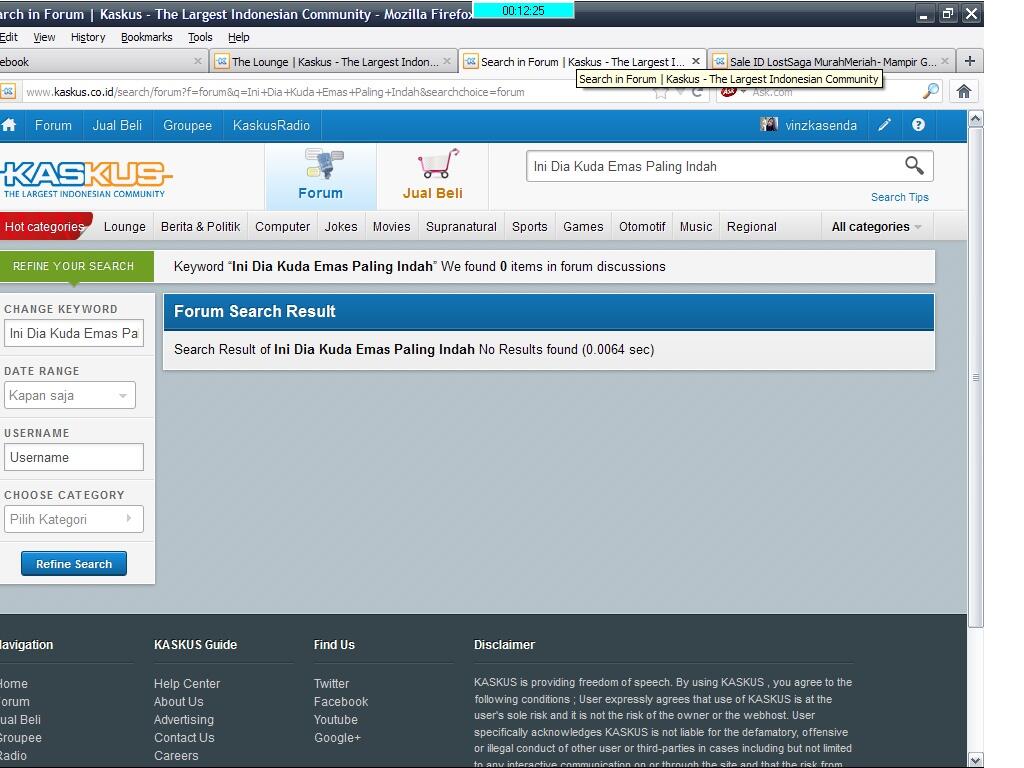Open KaskusRadio in the navigation bar

click(271, 125)
